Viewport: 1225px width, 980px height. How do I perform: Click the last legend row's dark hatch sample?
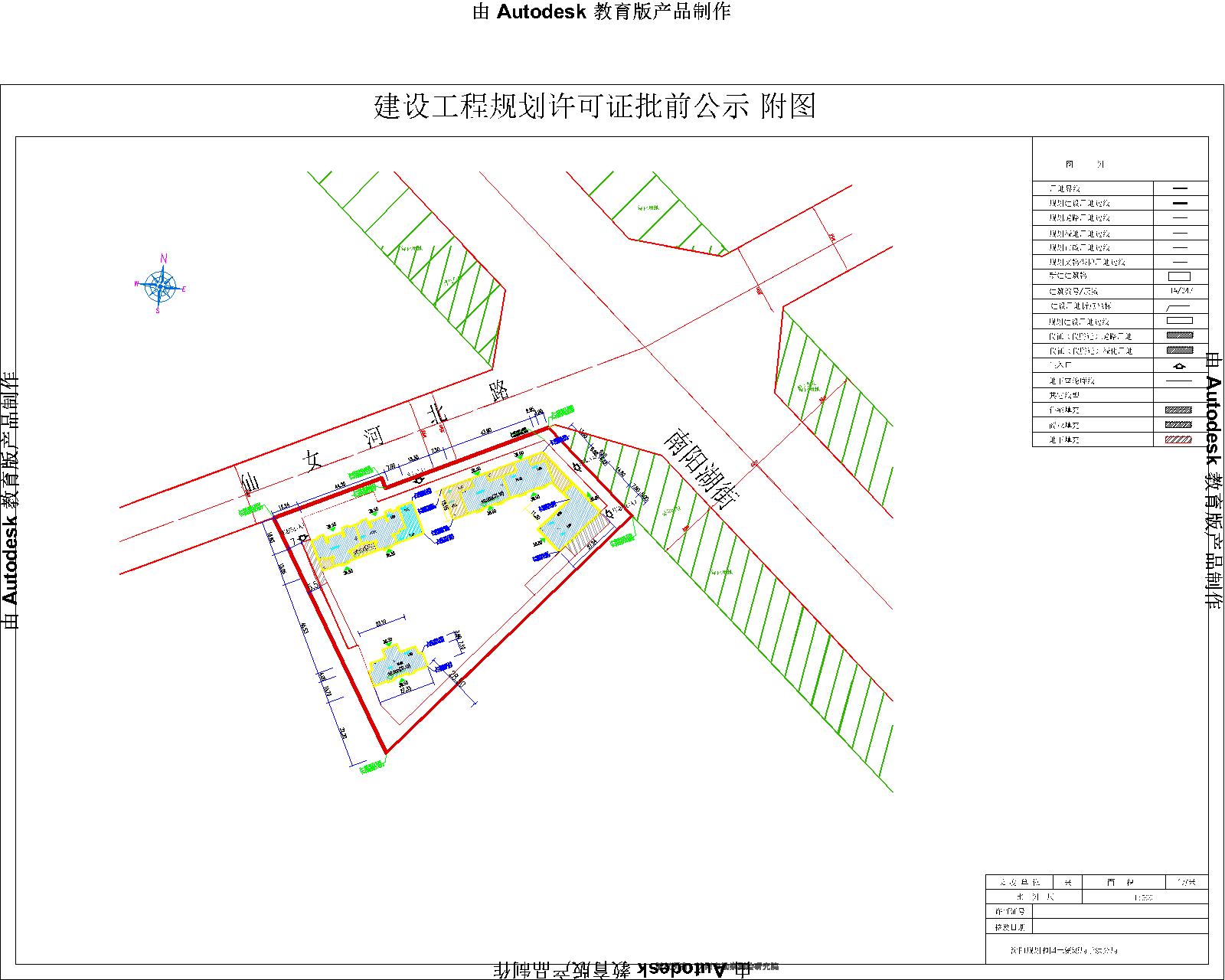[x=1178, y=423]
